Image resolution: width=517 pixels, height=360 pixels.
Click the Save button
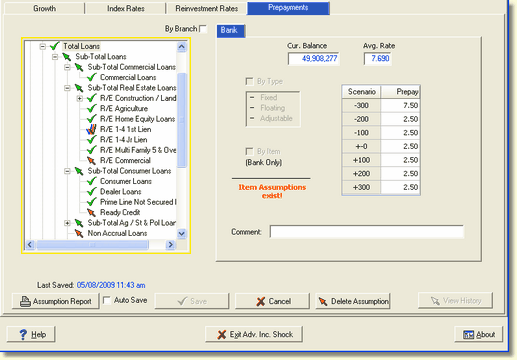[x=192, y=301]
